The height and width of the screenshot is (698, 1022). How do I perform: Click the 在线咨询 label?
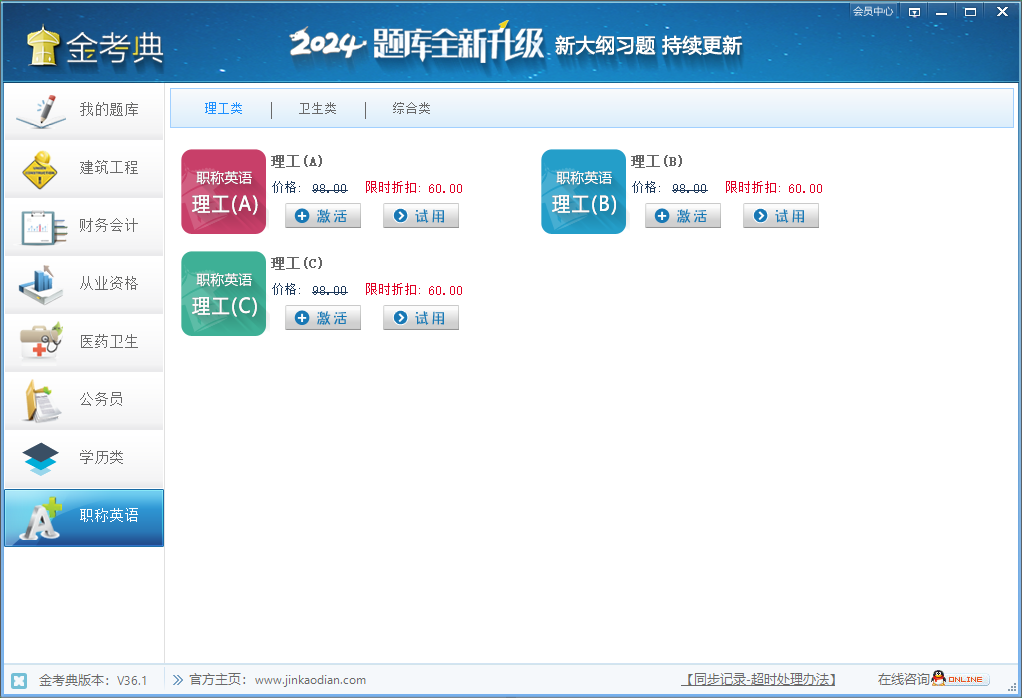tap(903, 679)
